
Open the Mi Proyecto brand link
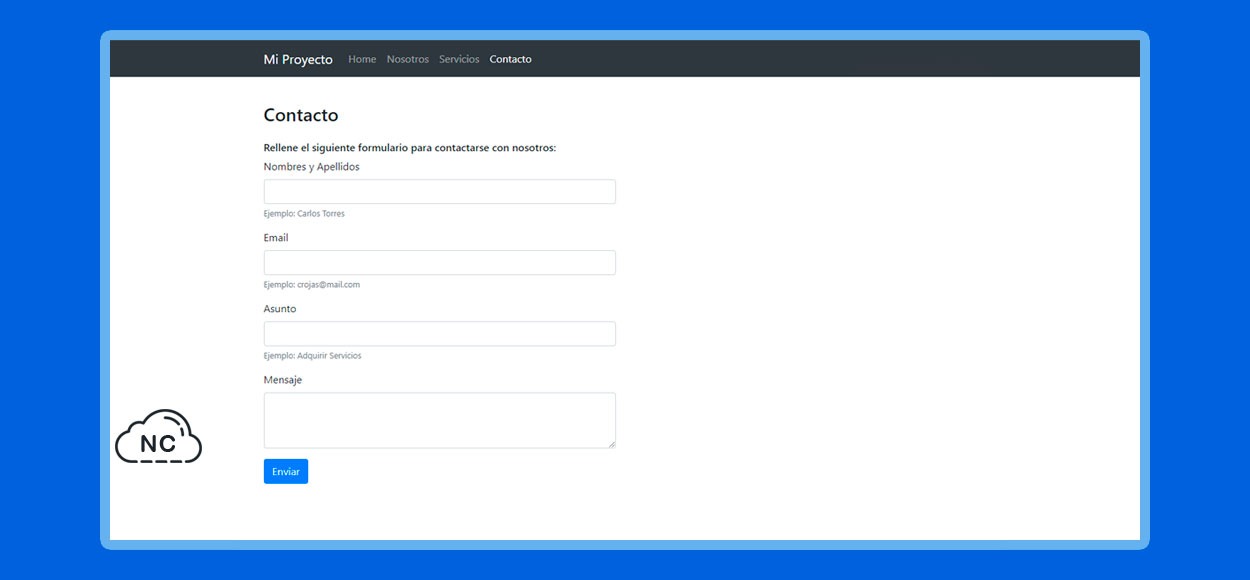click(x=298, y=59)
